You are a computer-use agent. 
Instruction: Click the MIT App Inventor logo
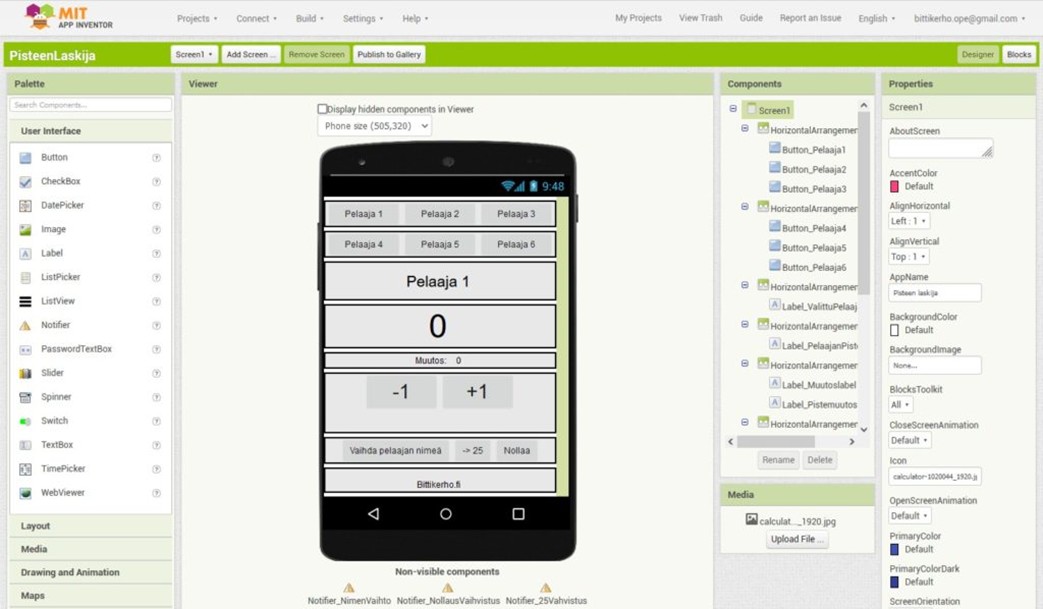pos(69,17)
